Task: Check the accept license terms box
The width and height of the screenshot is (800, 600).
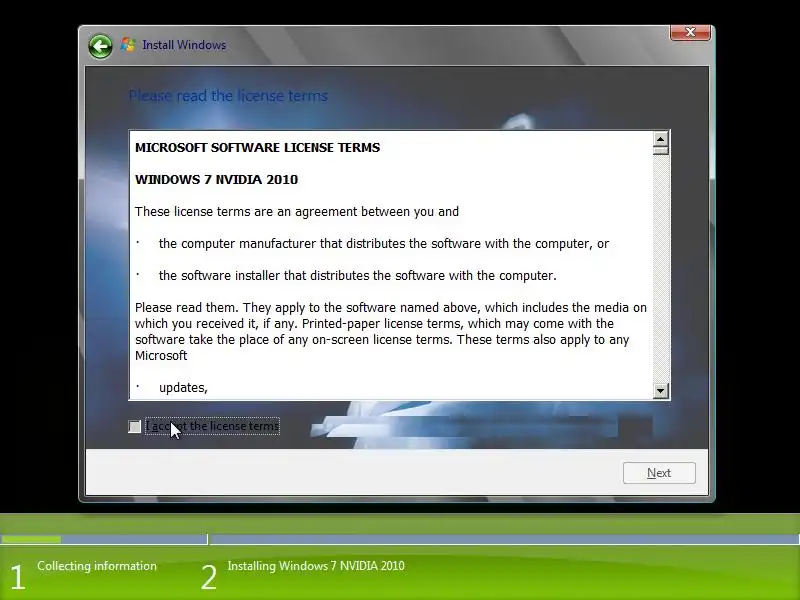Action: click(x=135, y=427)
